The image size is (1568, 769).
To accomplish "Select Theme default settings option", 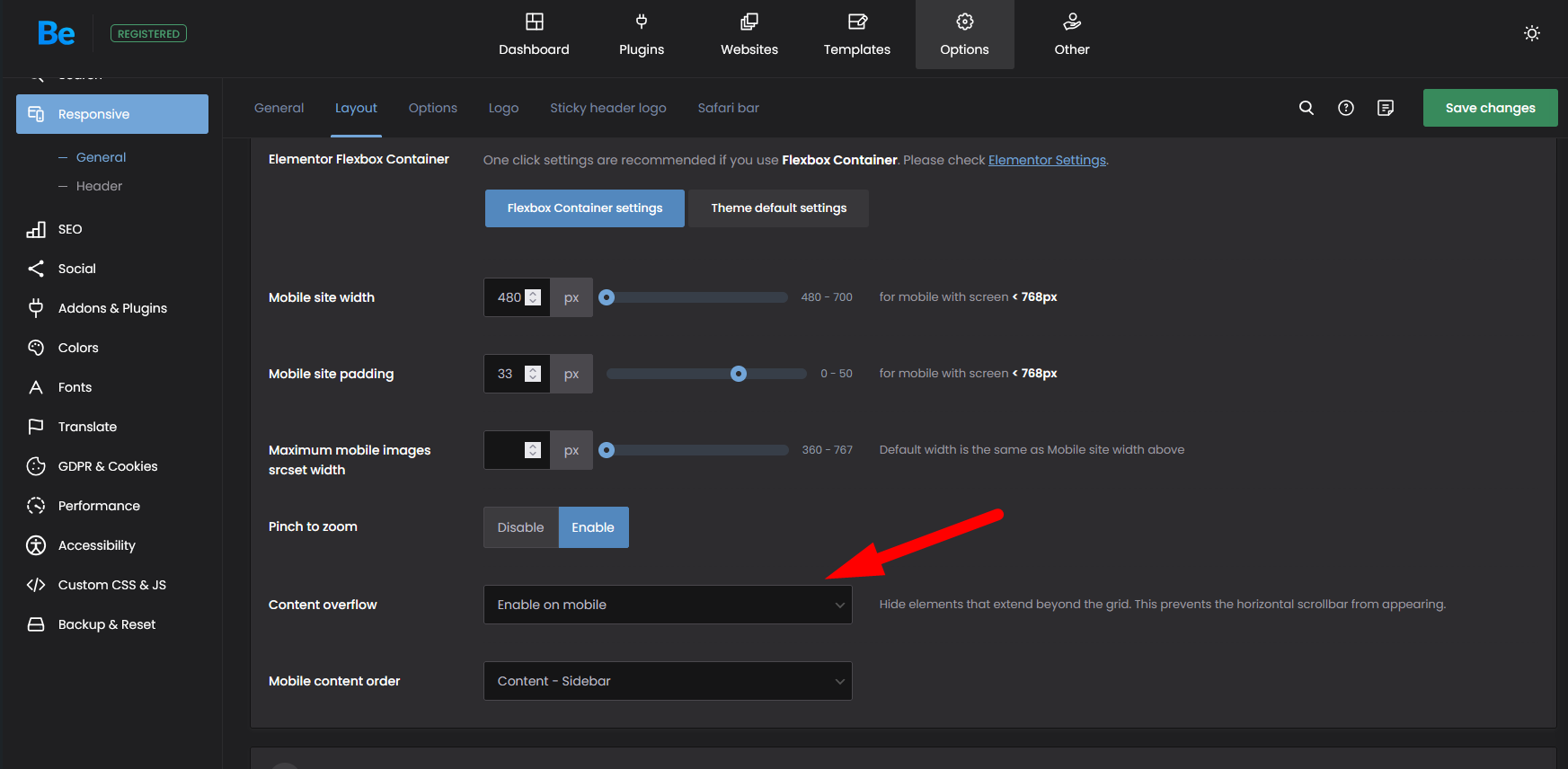I will tap(778, 208).
